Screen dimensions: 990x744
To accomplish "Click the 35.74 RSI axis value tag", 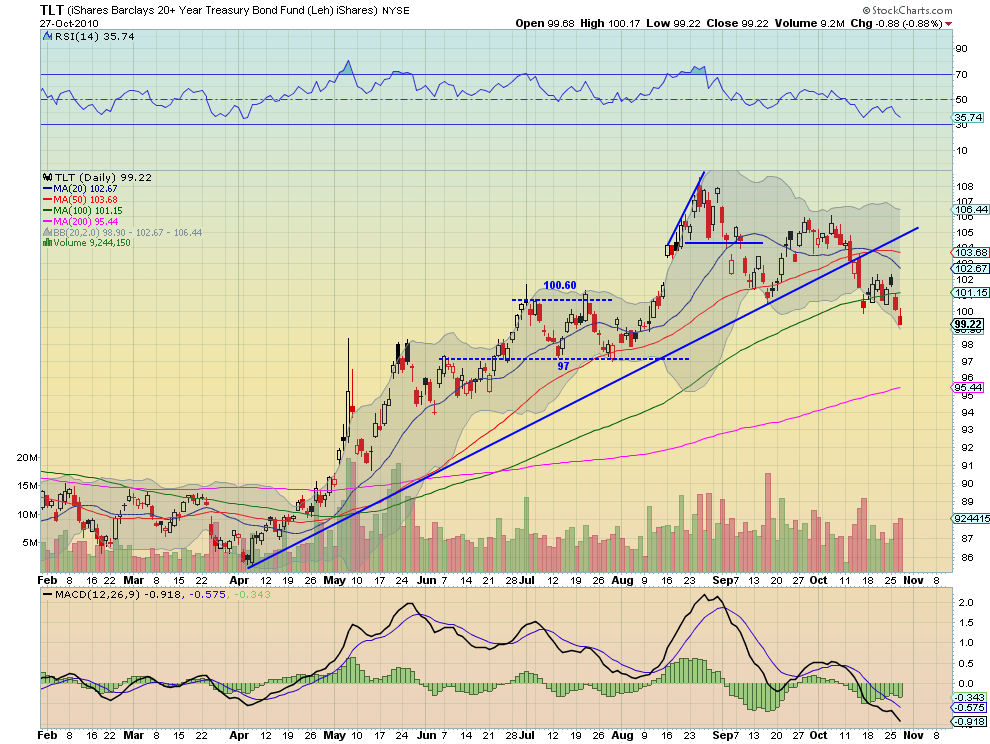I will (x=968, y=117).
